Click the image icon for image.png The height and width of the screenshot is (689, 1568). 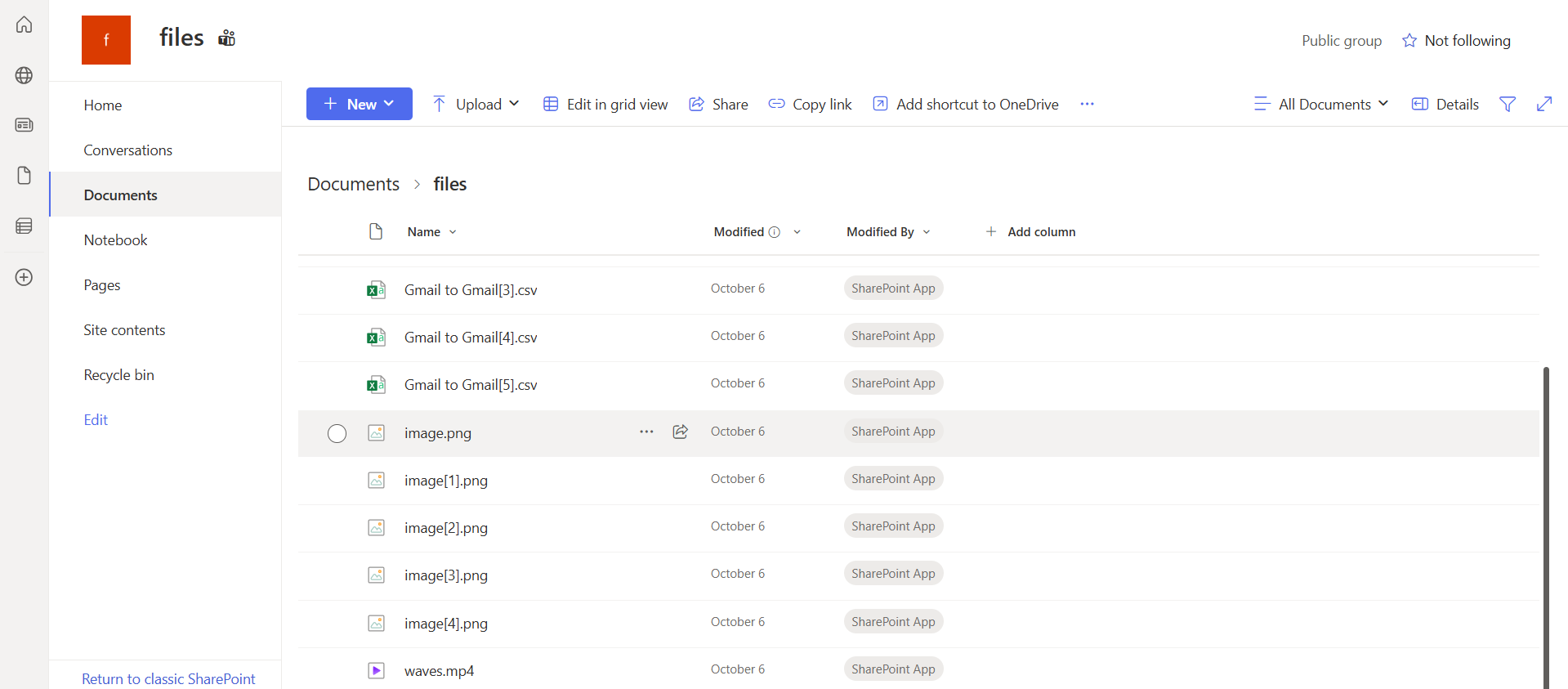tap(376, 432)
